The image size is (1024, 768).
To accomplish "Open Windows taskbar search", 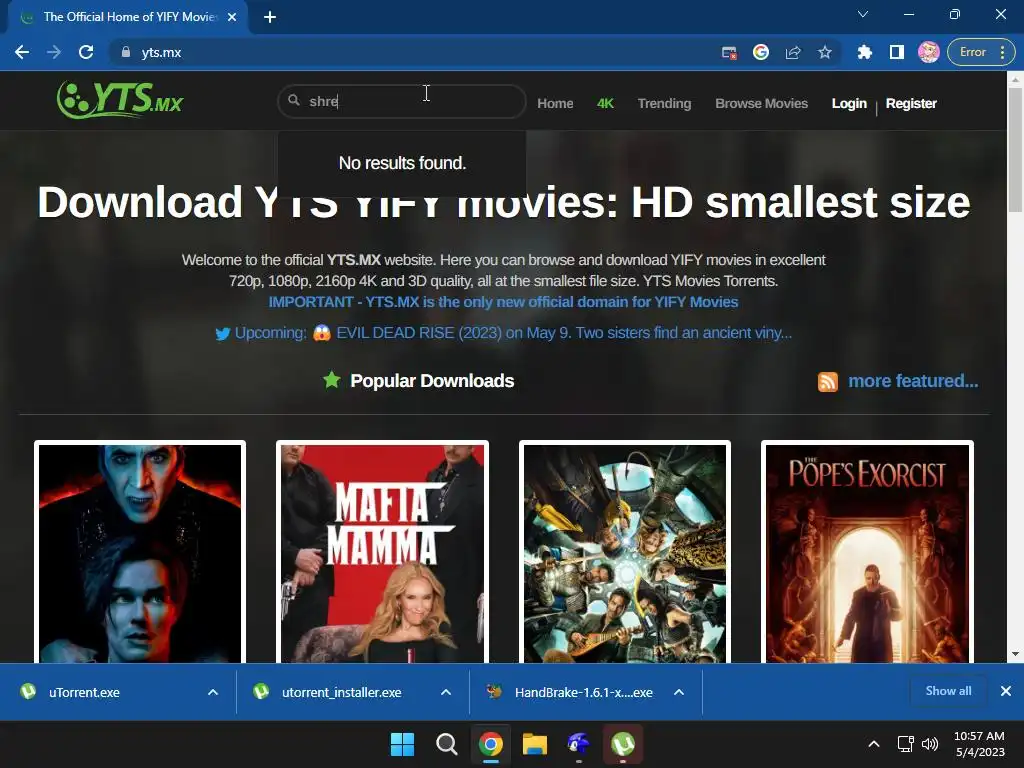I will (447, 744).
